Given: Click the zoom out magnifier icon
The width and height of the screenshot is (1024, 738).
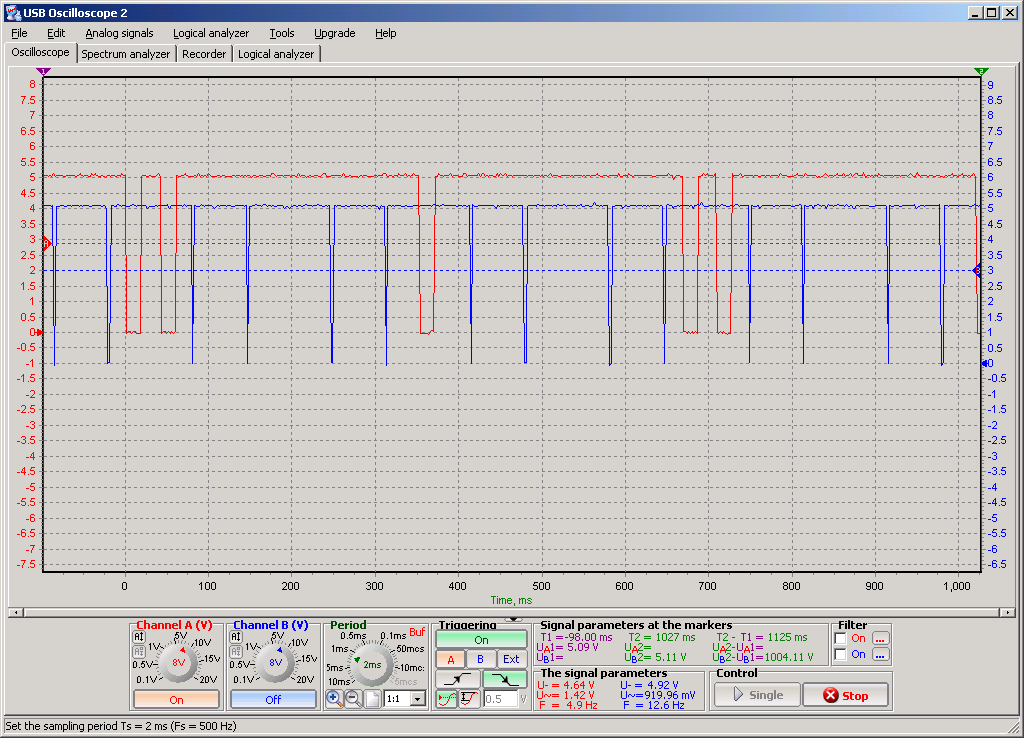Looking at the screenshot, I should 352,698.
